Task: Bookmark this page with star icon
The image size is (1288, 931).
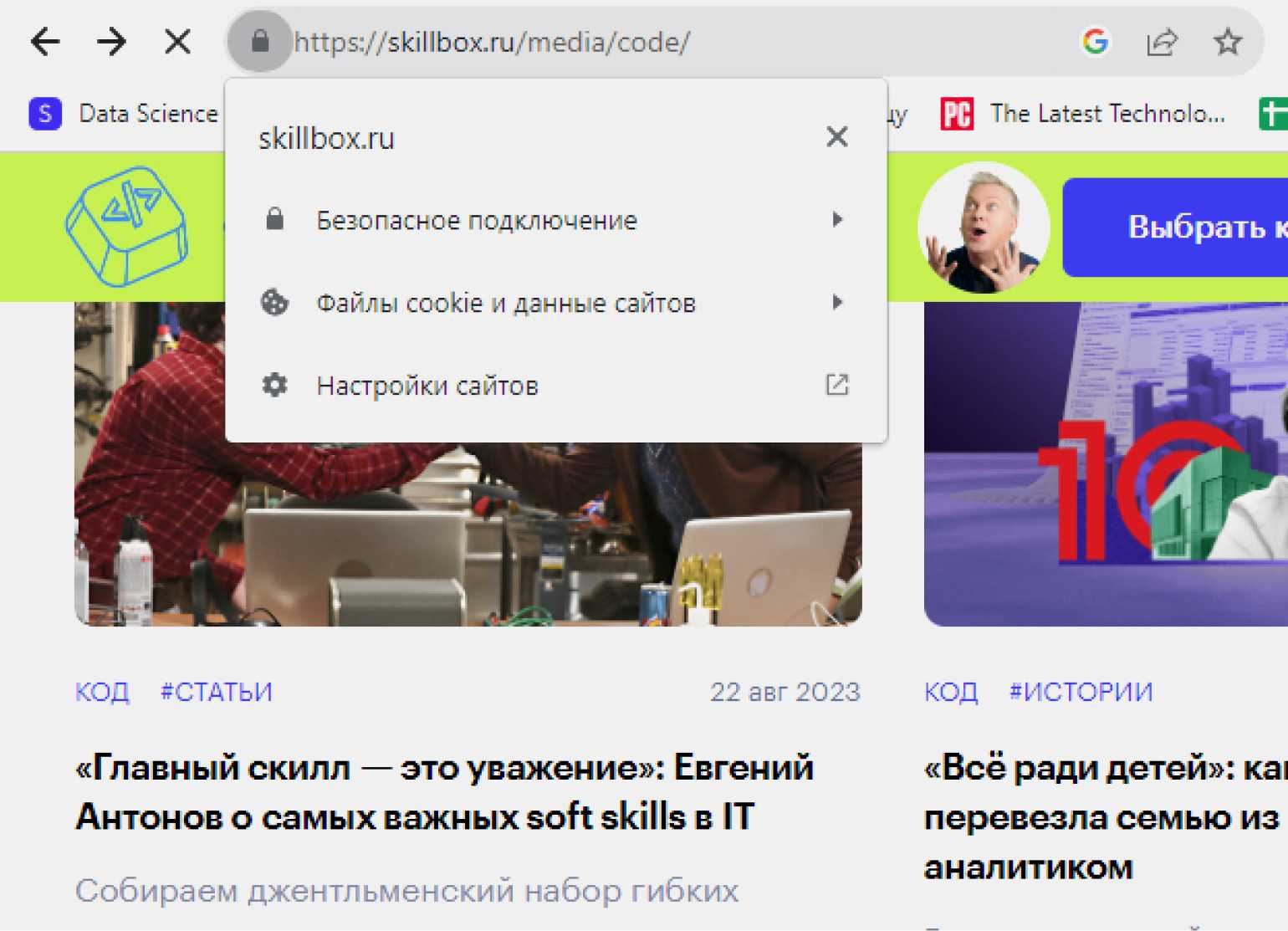Action: coord(1227,42)
